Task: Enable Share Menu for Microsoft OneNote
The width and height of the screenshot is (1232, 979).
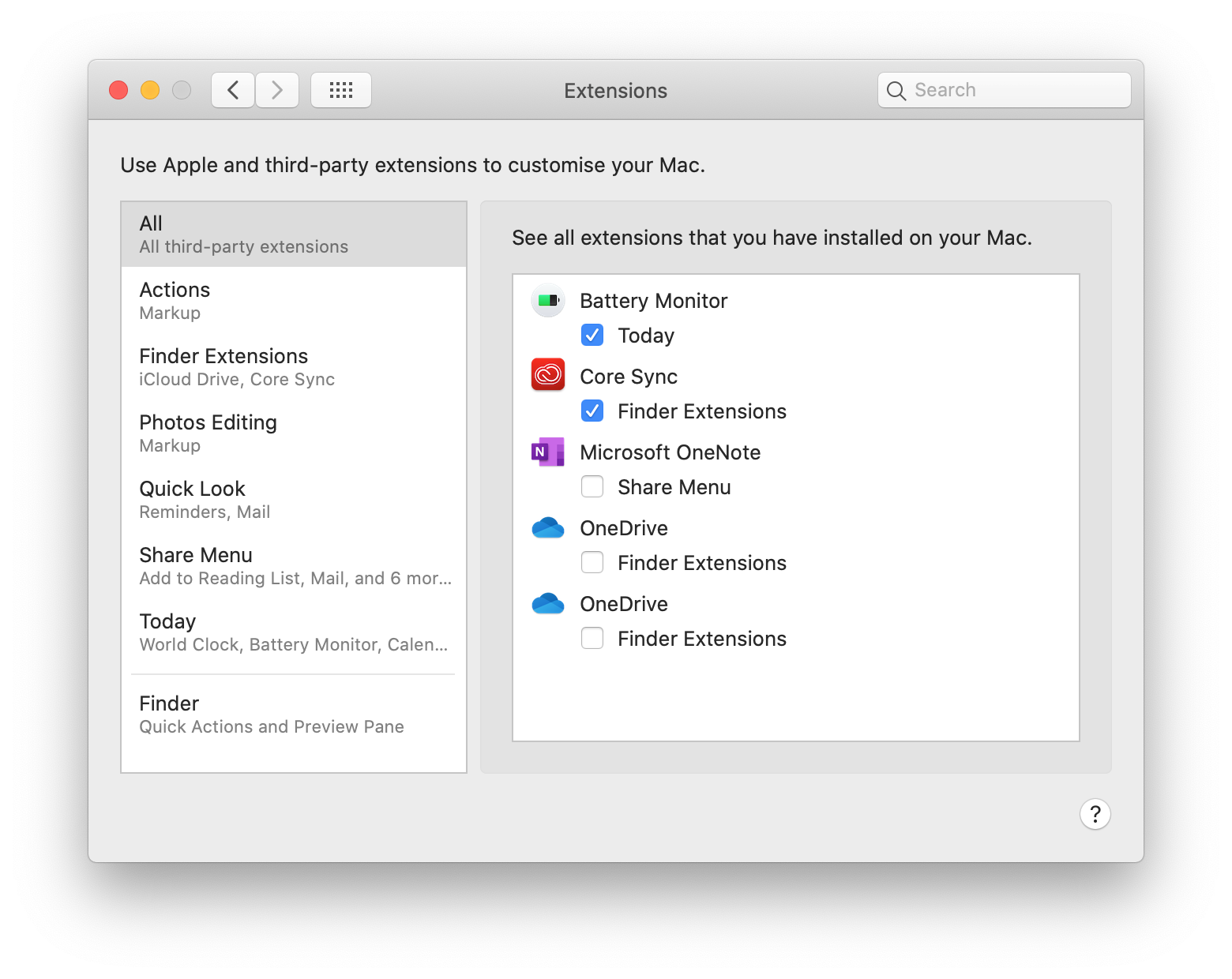Action: (592, 487)
